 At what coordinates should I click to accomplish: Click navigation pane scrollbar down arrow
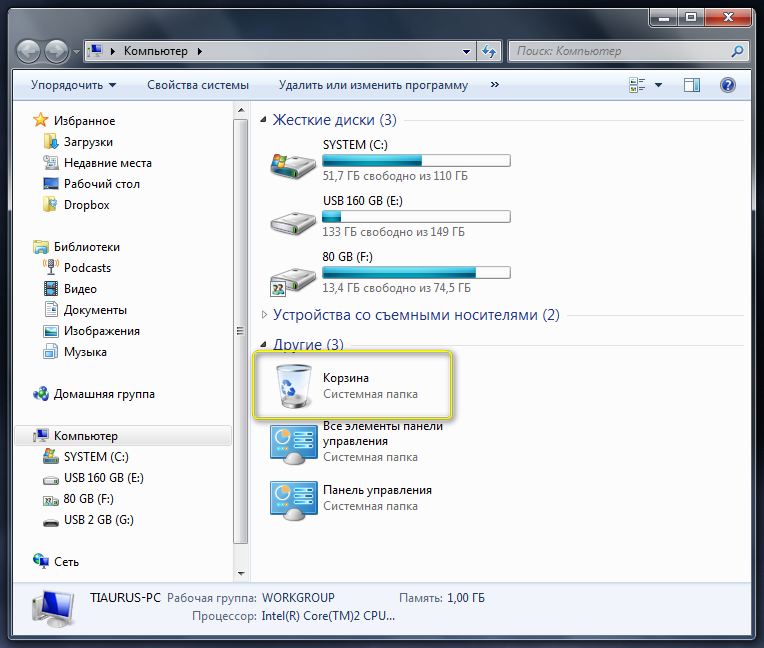241,573
